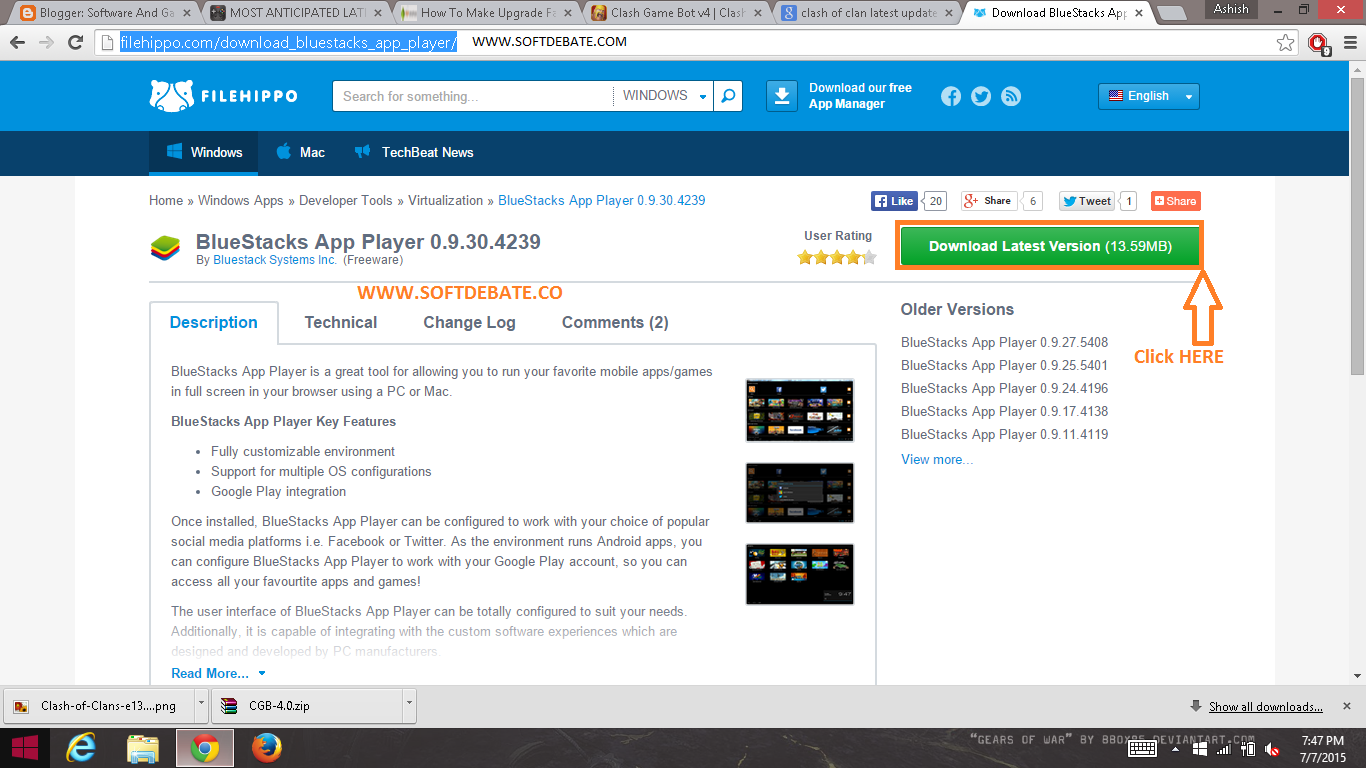The width and height of the screenshot is (1366, 768).
Task: Open File Explorer from taskbar
Action: (x=143, y=748)
